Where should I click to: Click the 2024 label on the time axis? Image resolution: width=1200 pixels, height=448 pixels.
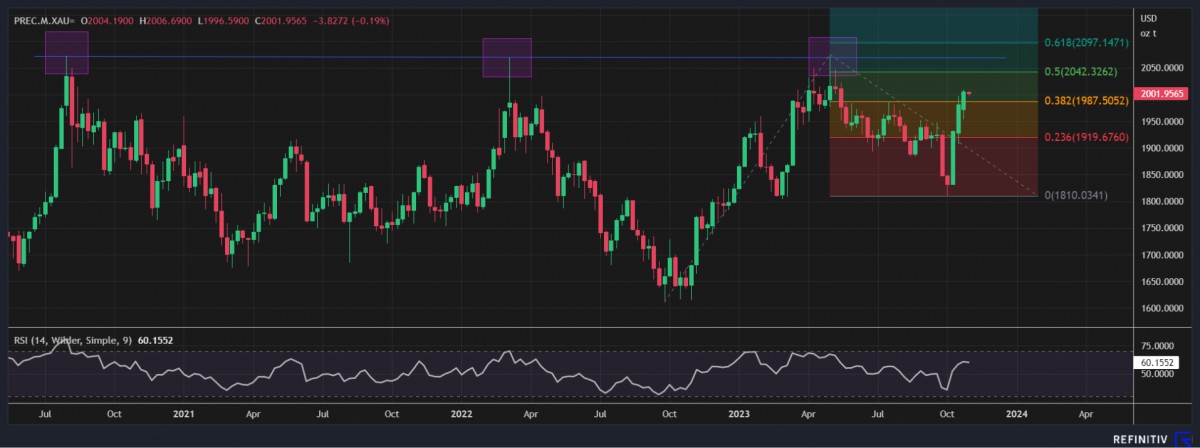tap(1016, 413)
